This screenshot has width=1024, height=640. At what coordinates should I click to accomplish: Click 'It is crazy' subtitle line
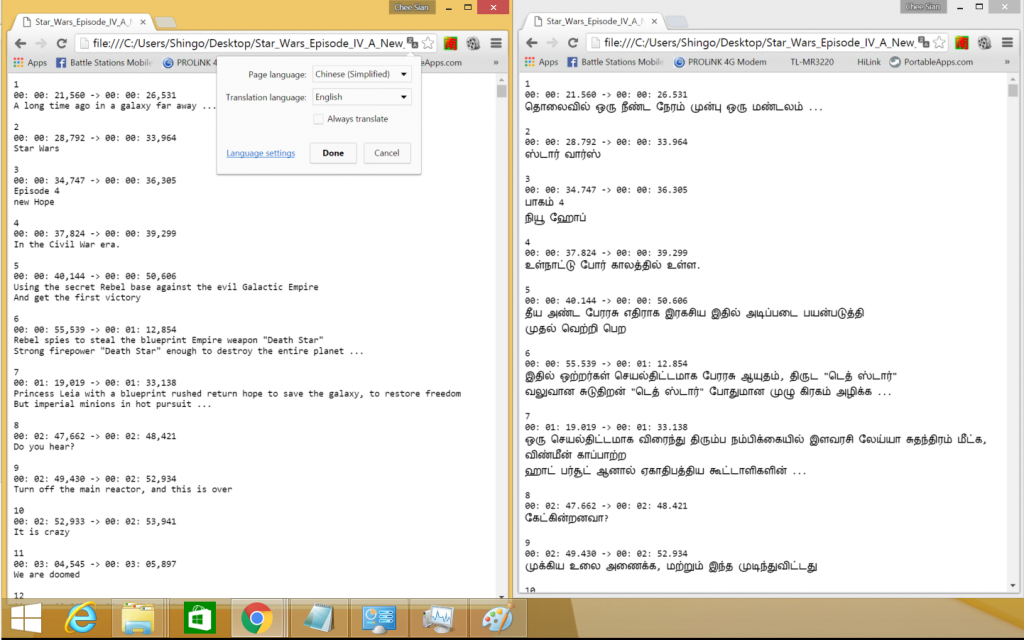[x=41, y=532]
